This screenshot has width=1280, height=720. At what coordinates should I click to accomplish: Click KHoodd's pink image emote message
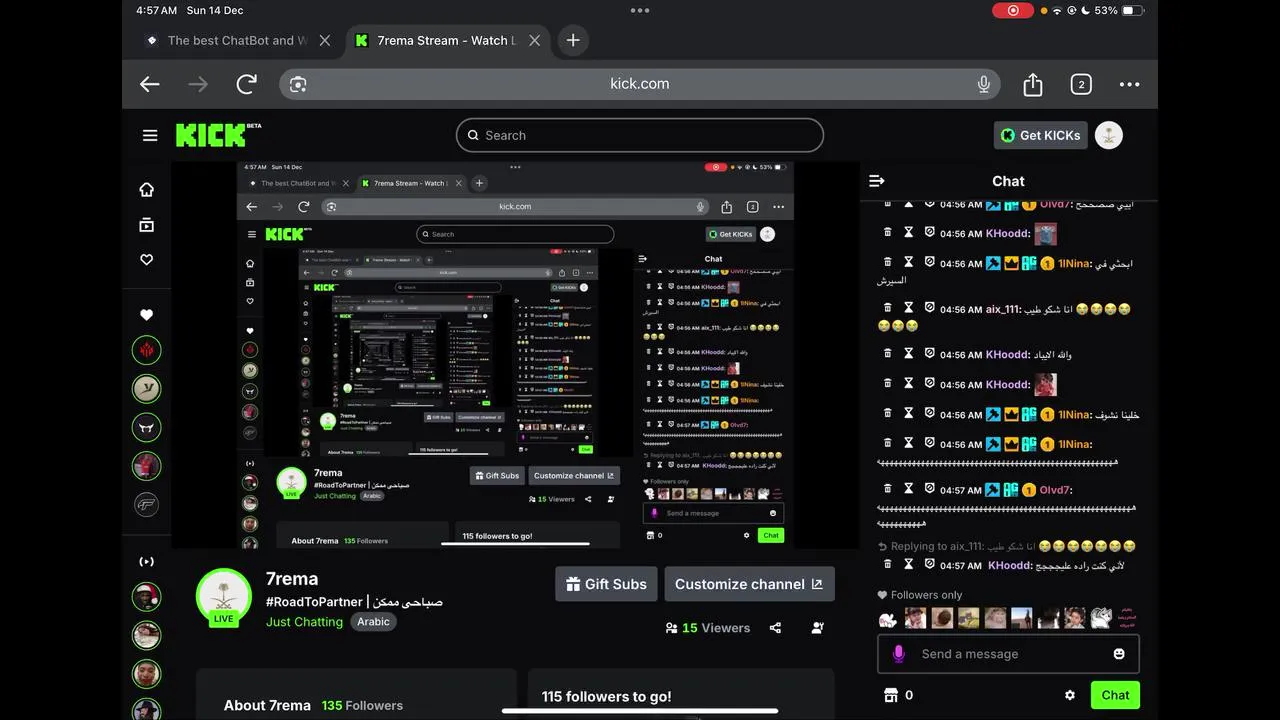pos(1045,384)
